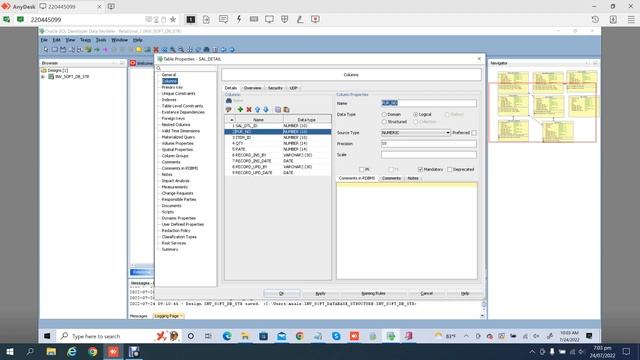640x360 pixels.
Task: Open AnyDesk hamburger main menu
Action: 631,19
